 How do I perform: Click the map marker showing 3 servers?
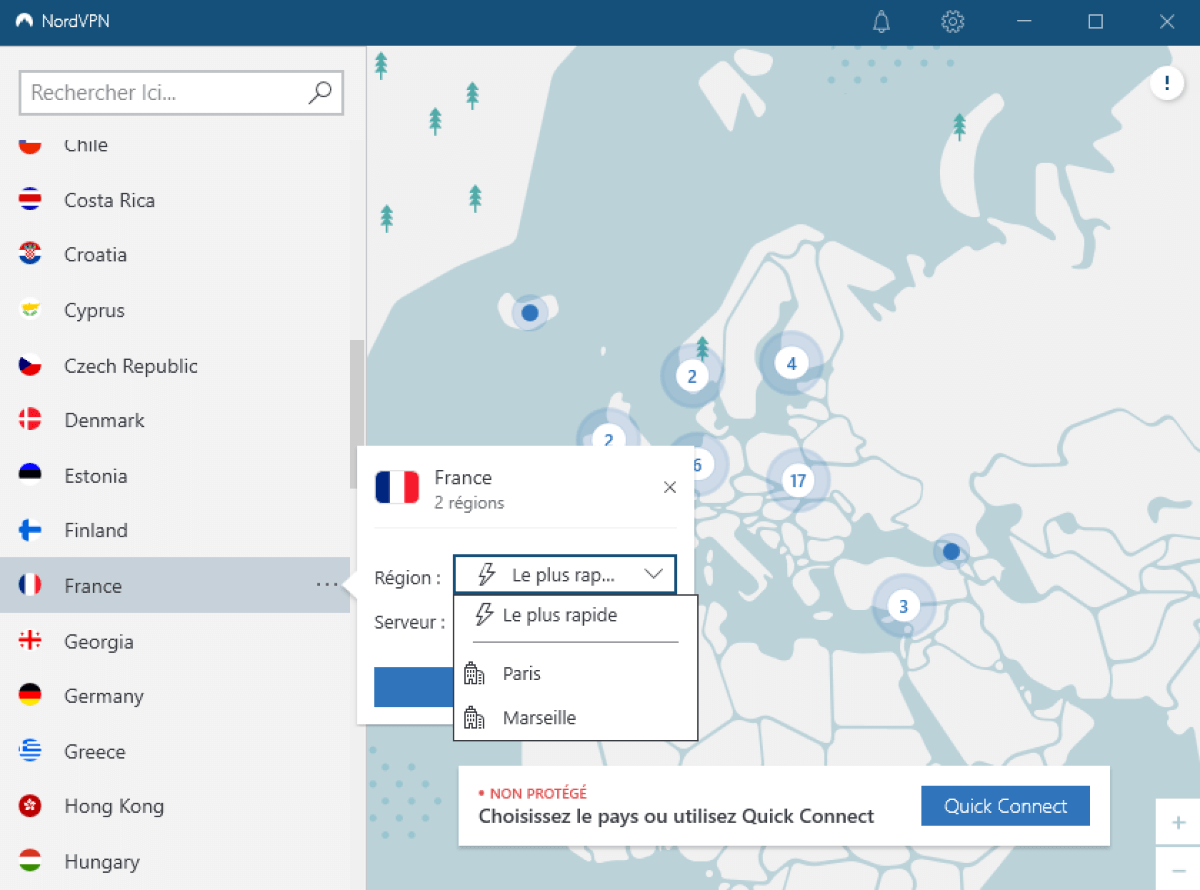point(903,606)
